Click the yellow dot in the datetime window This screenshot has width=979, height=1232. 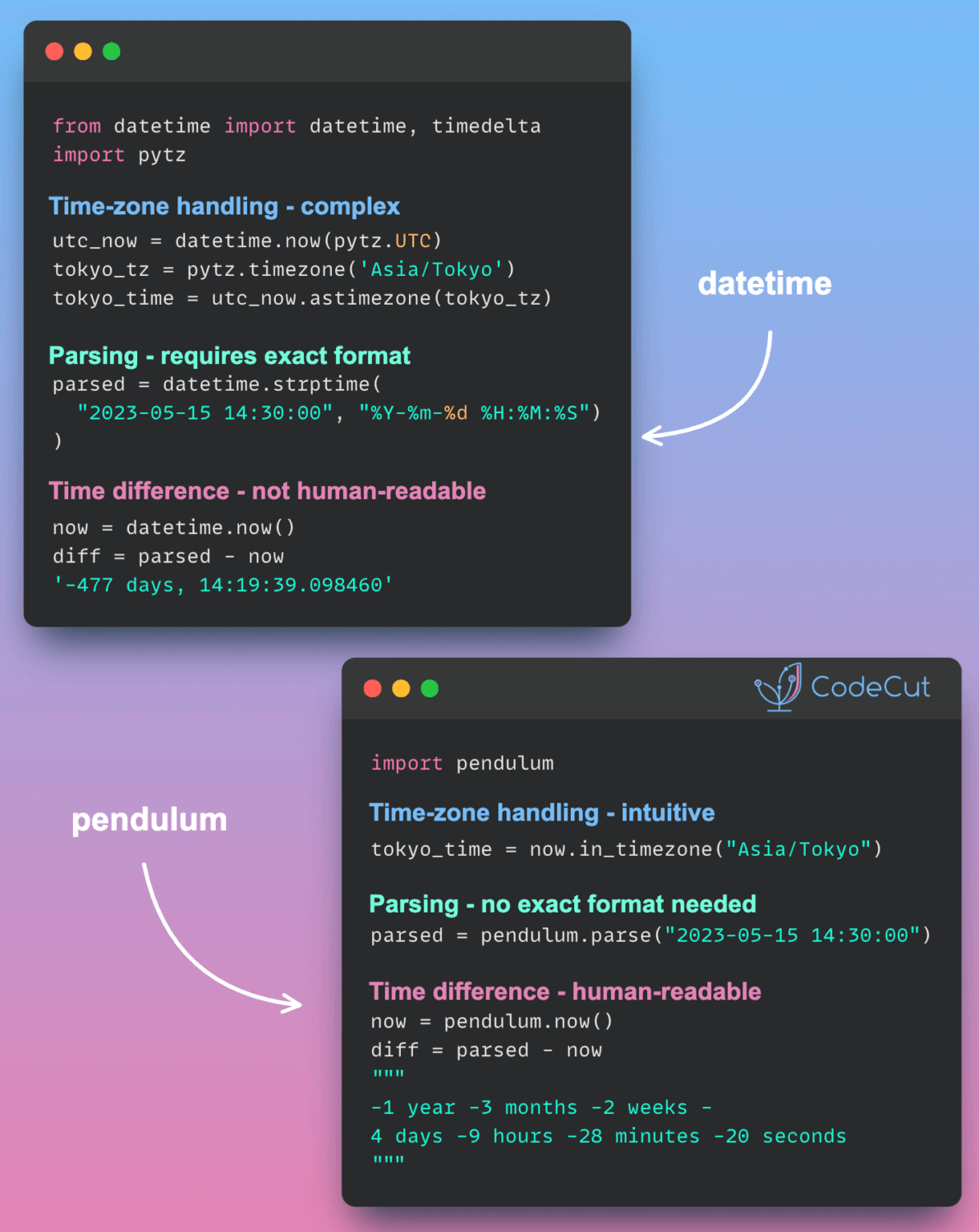[x=83, y=52]
